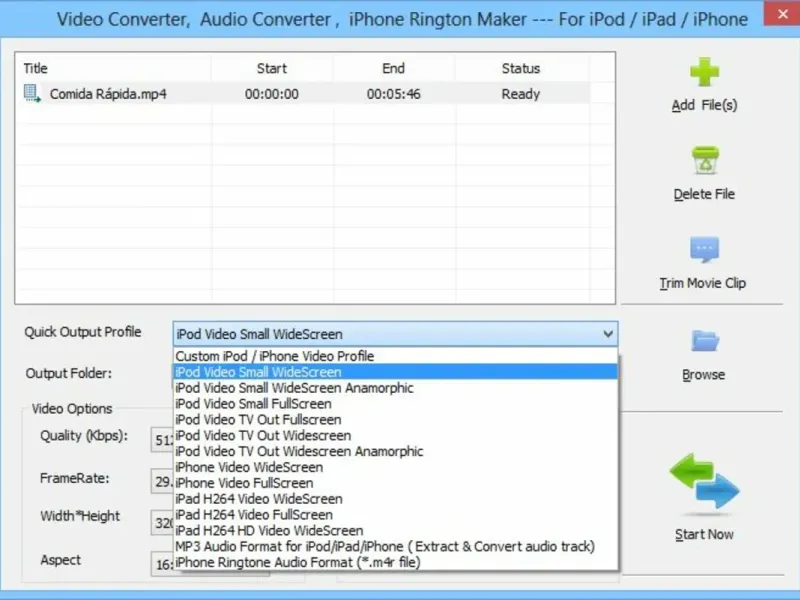Screen dimensions: 800x600
Task: Select iPod Video Small WideScreen Anamorphic
Action: click(x=395, y=388)
